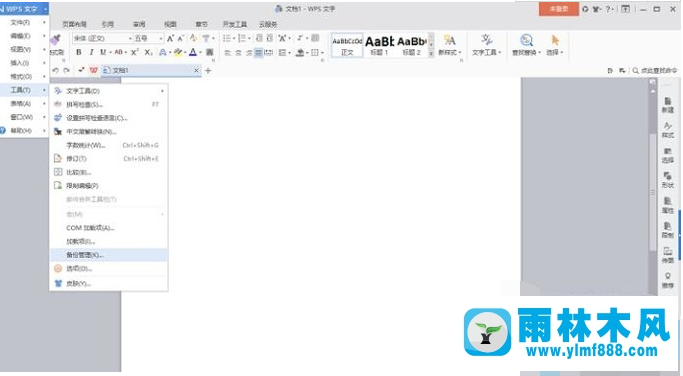Open the 开发工具 ribbon tab
683x376 pixels.
coord(235,24)
